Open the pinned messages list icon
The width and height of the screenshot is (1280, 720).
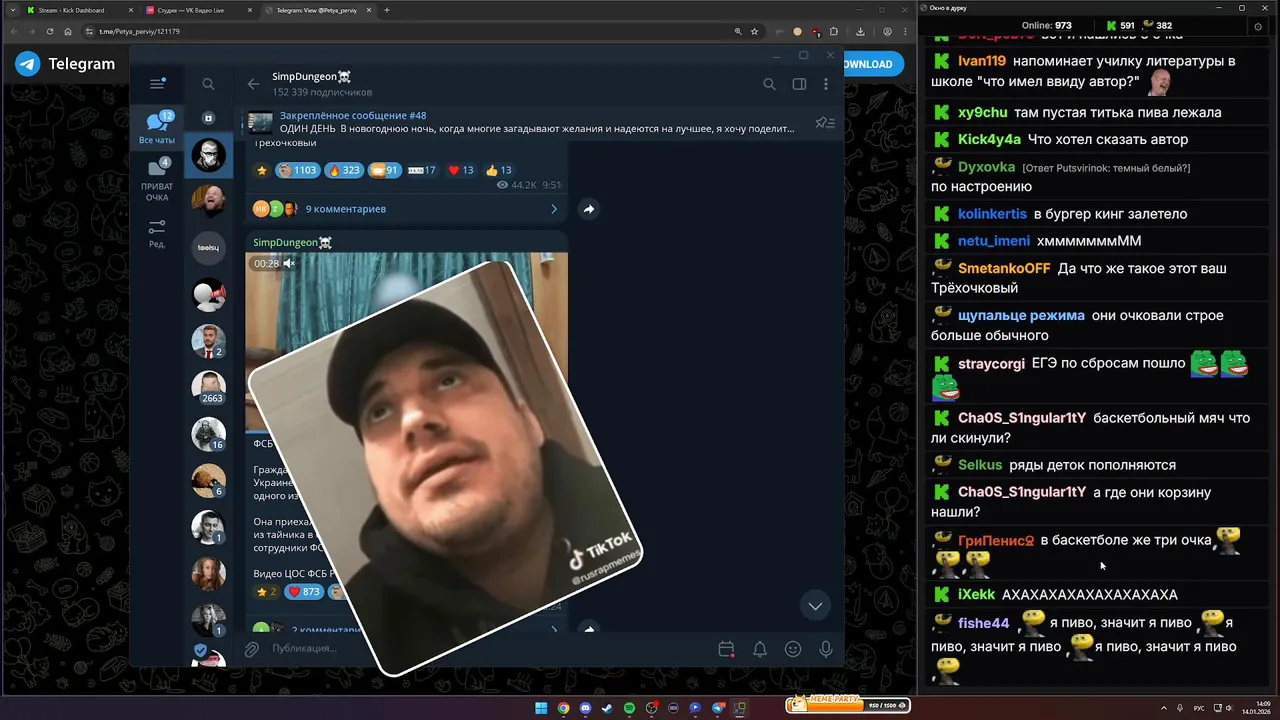(x=825, y=123)
